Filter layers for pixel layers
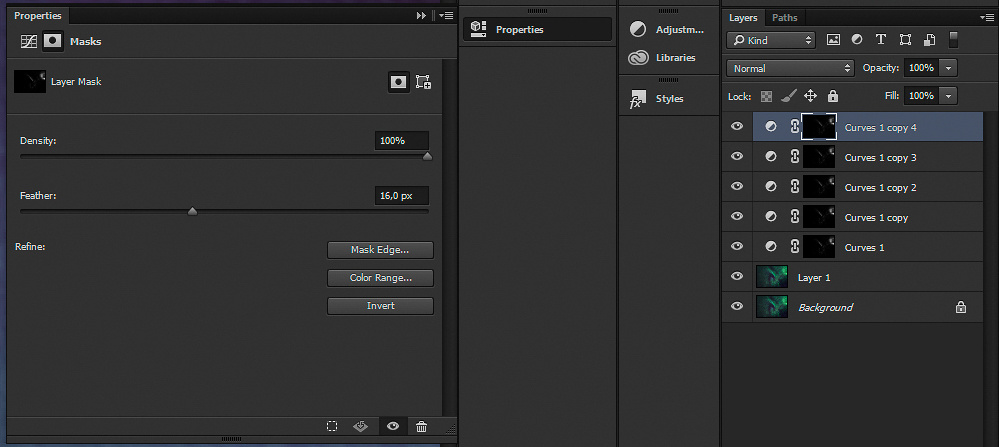The image size is (999, 447). 833,39
